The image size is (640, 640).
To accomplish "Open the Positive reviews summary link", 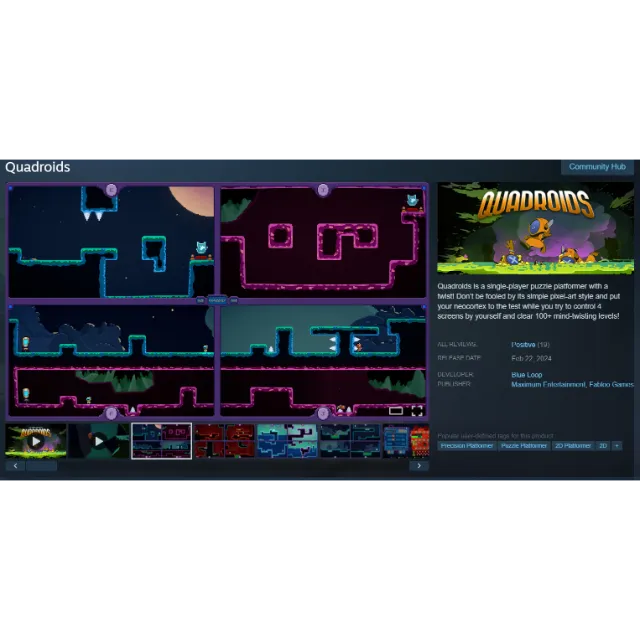I will 523,344.
